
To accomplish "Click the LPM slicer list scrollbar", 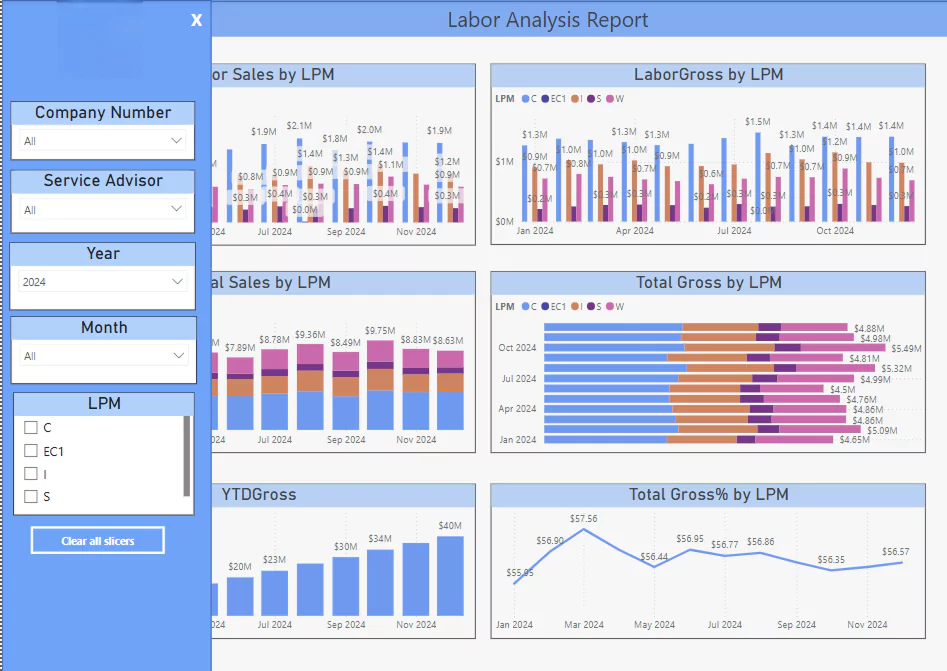I will 187,456.
